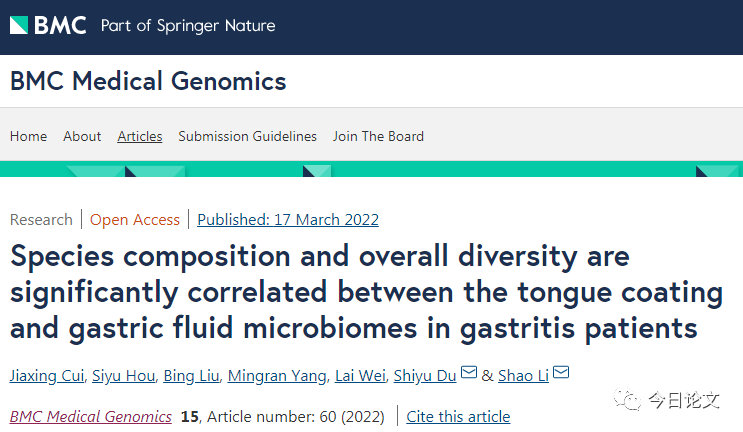Open the Home menu item
Viewport: 743px width, 432px height.
(x=28, y=136)
